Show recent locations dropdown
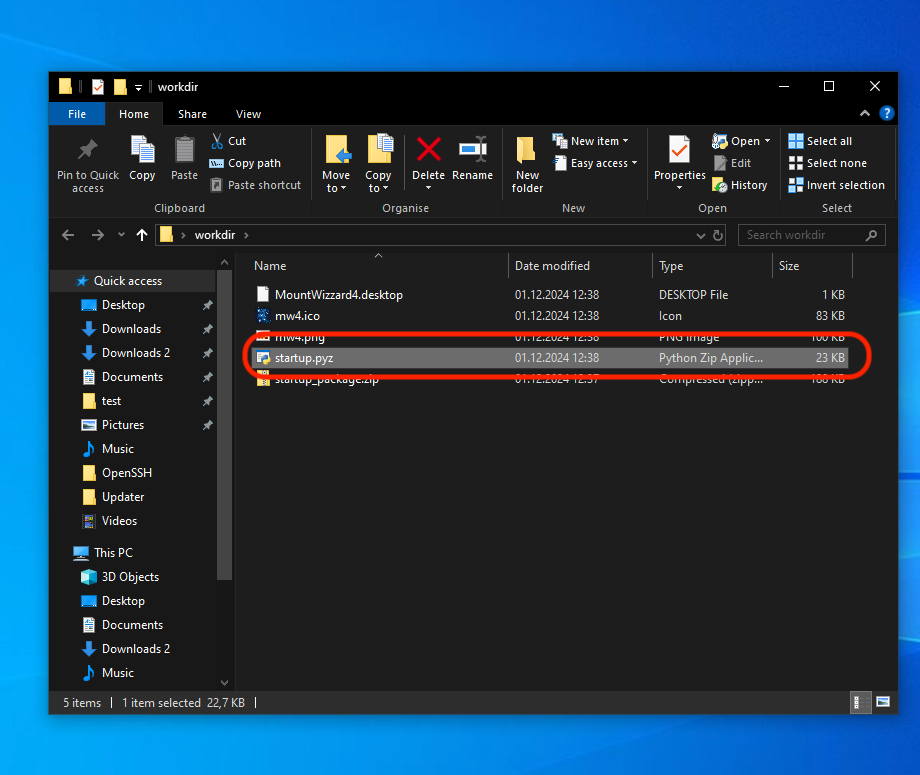This screenshot has width=920, height=775. [121, 235]
